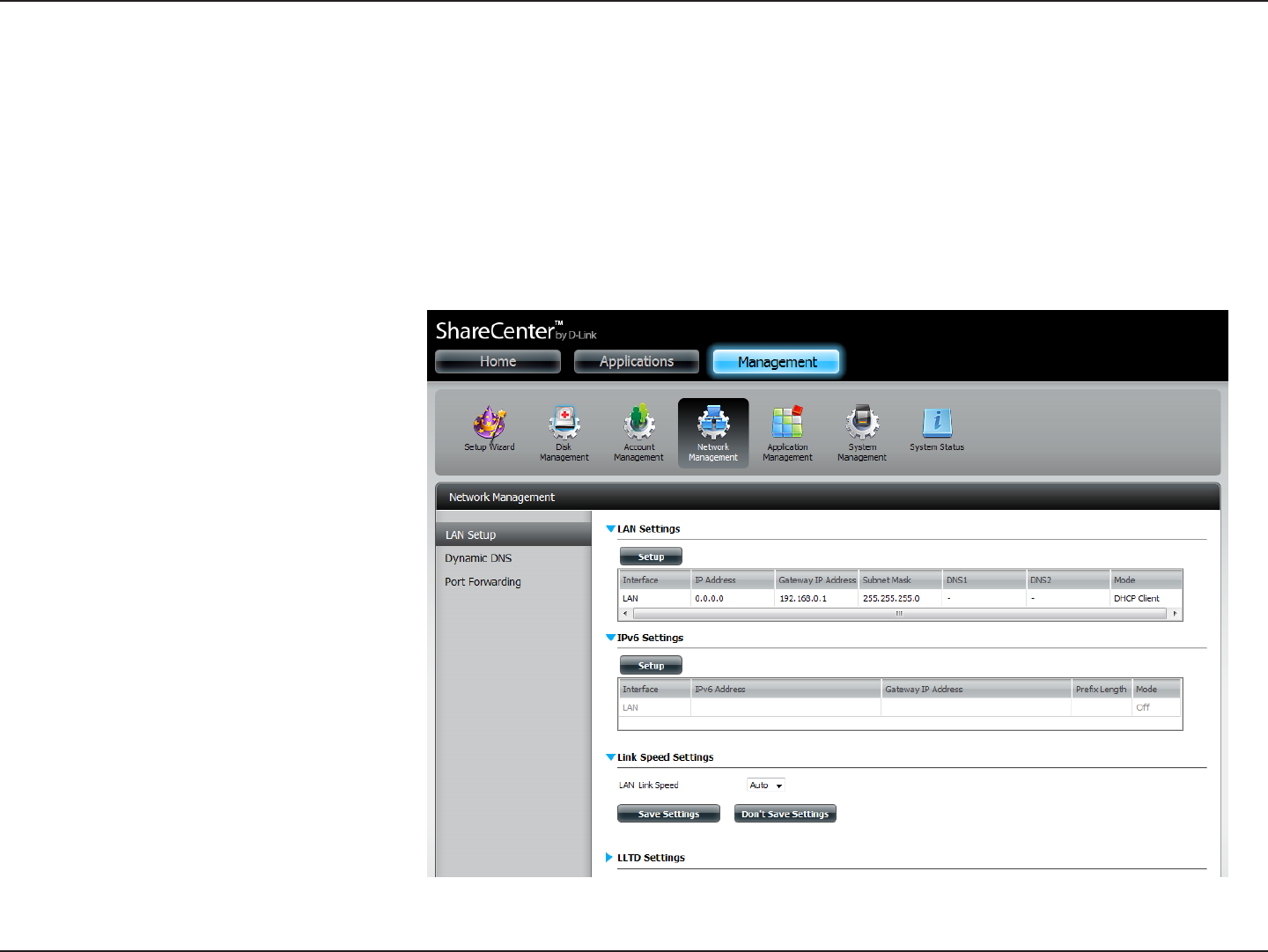The width and height of the screenshot is (1268, 952).
Task: Select LAN Setup in the sidebar
Action: [x=513, y=535]
